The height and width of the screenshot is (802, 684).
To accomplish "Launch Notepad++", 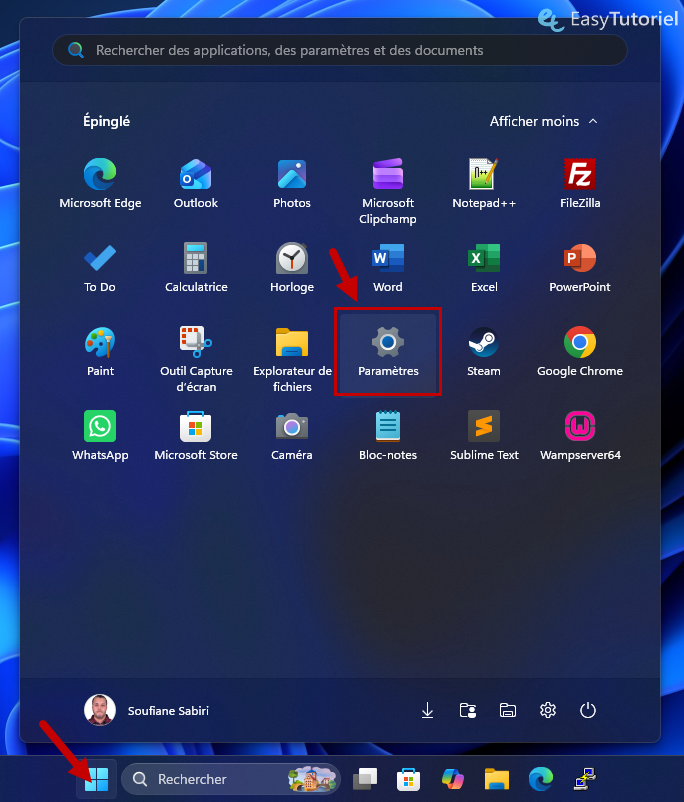I will pos(484,184).
